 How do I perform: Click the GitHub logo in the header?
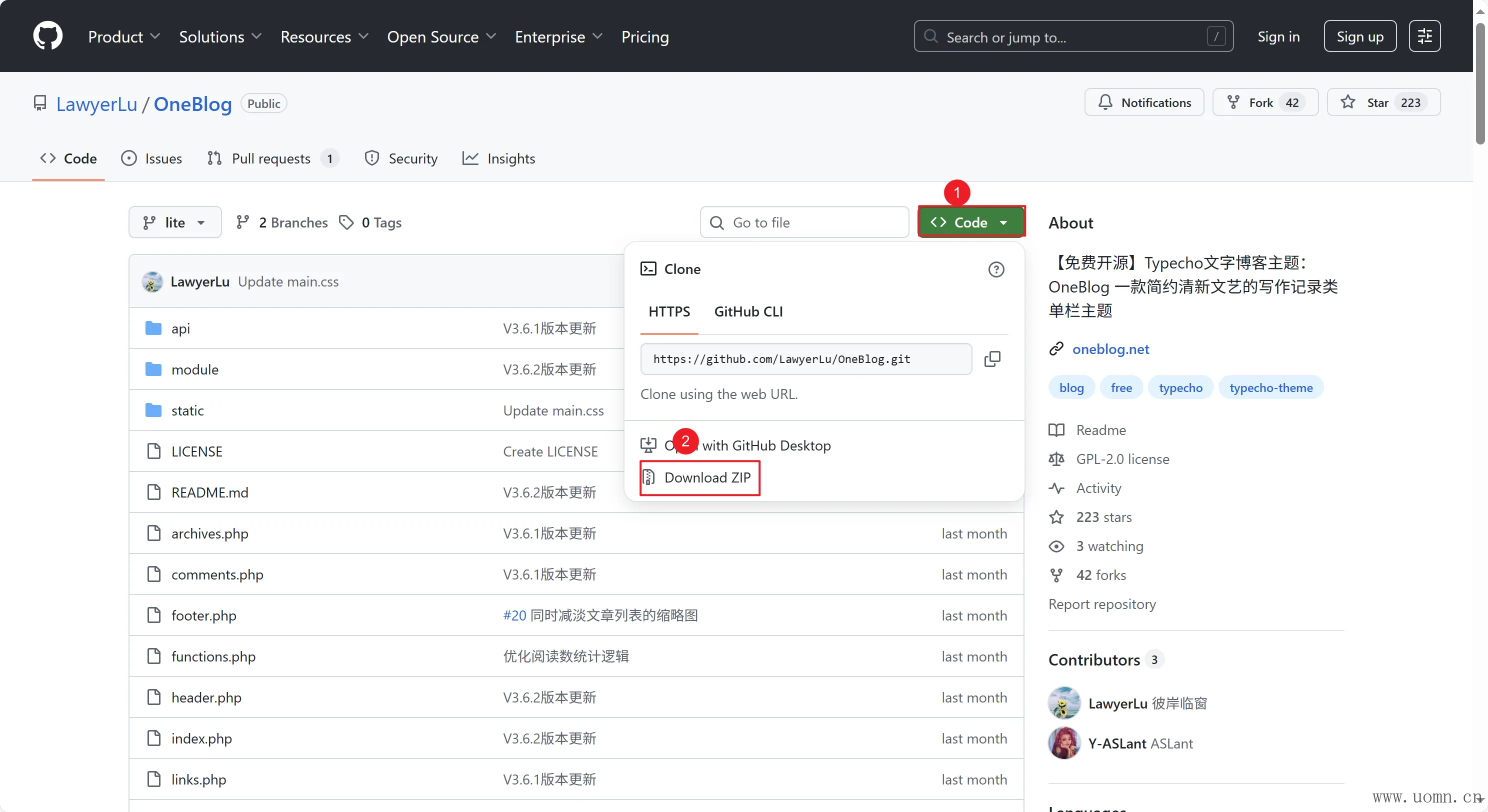(x=47, y=36)
